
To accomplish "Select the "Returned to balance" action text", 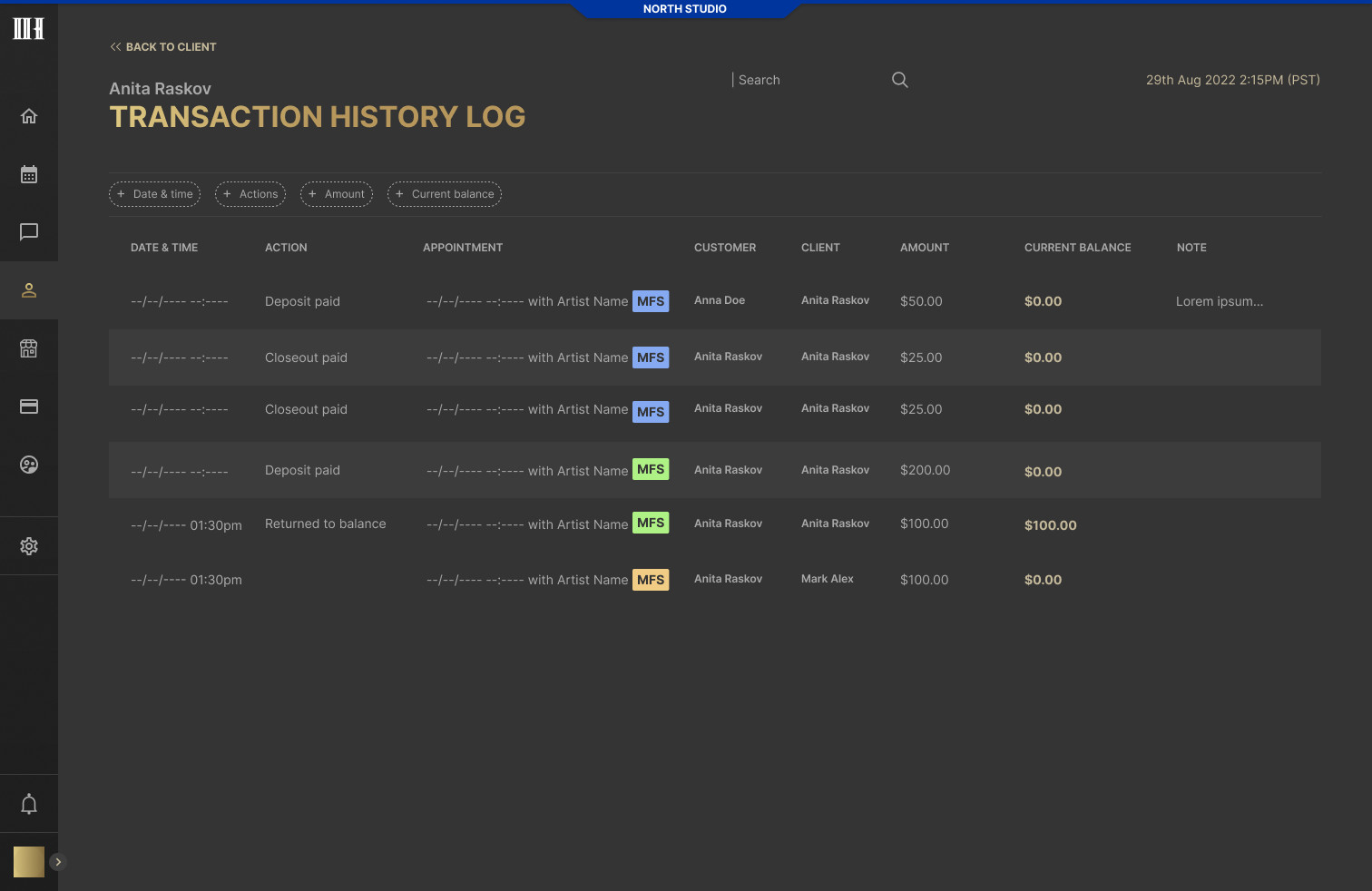I will [326, 524].
